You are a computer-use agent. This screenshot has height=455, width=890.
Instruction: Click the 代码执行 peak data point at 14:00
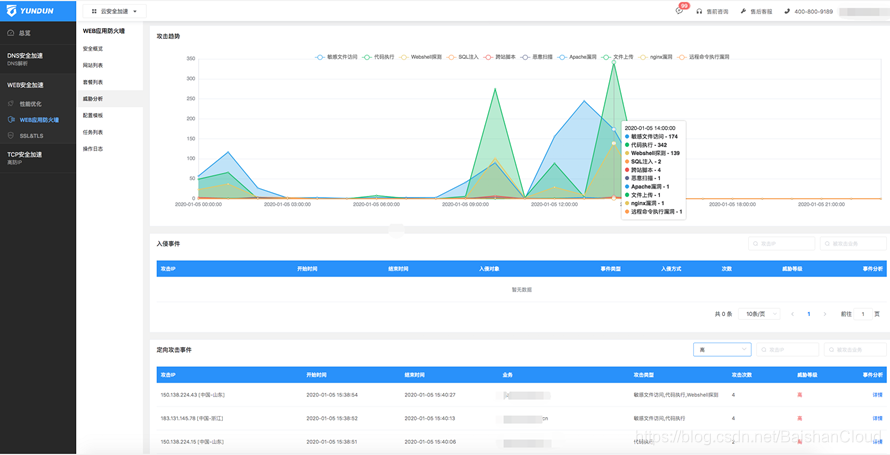[614, 62]
